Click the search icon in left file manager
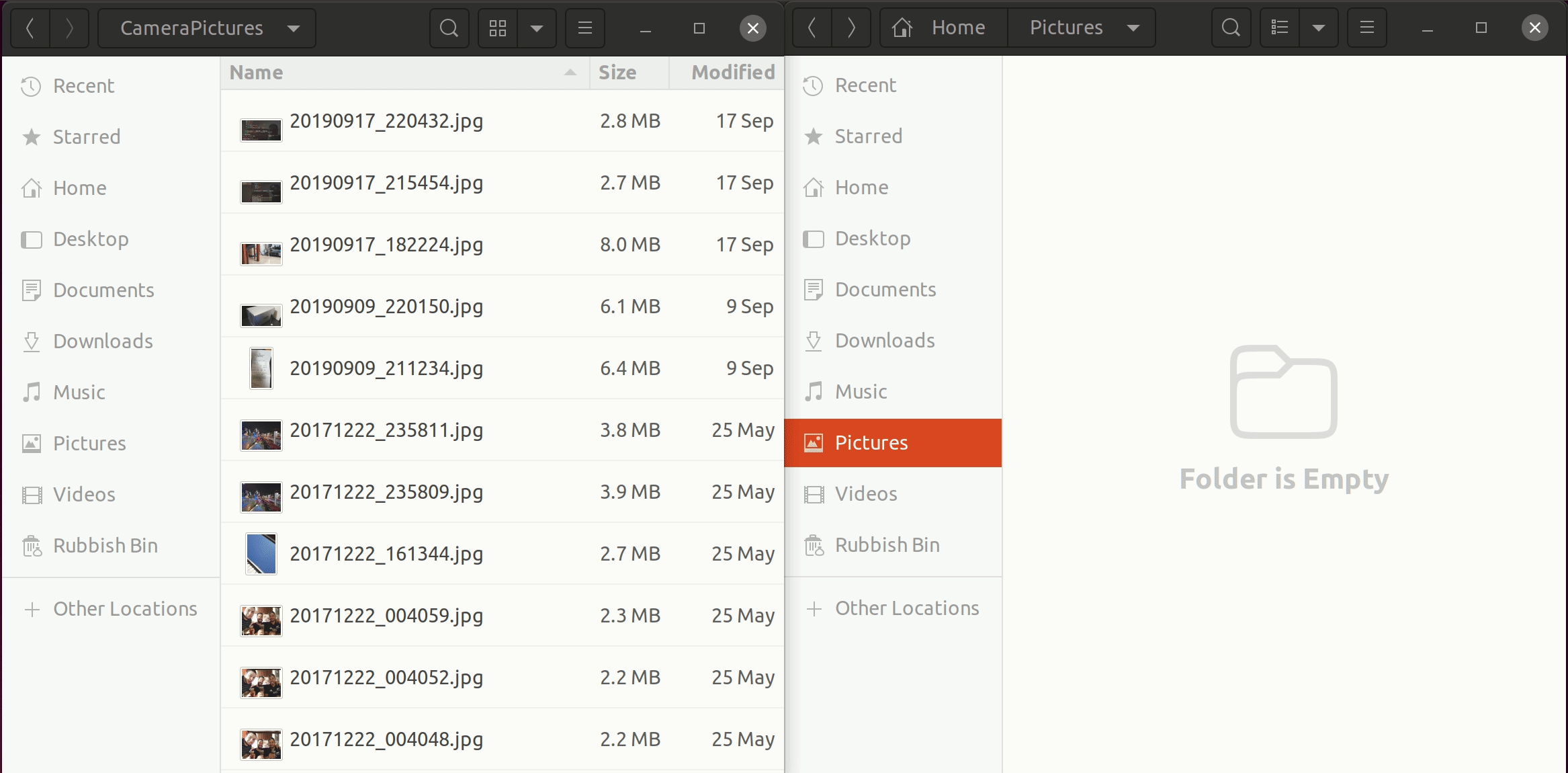1568x773 pixels. click(448, 27)
